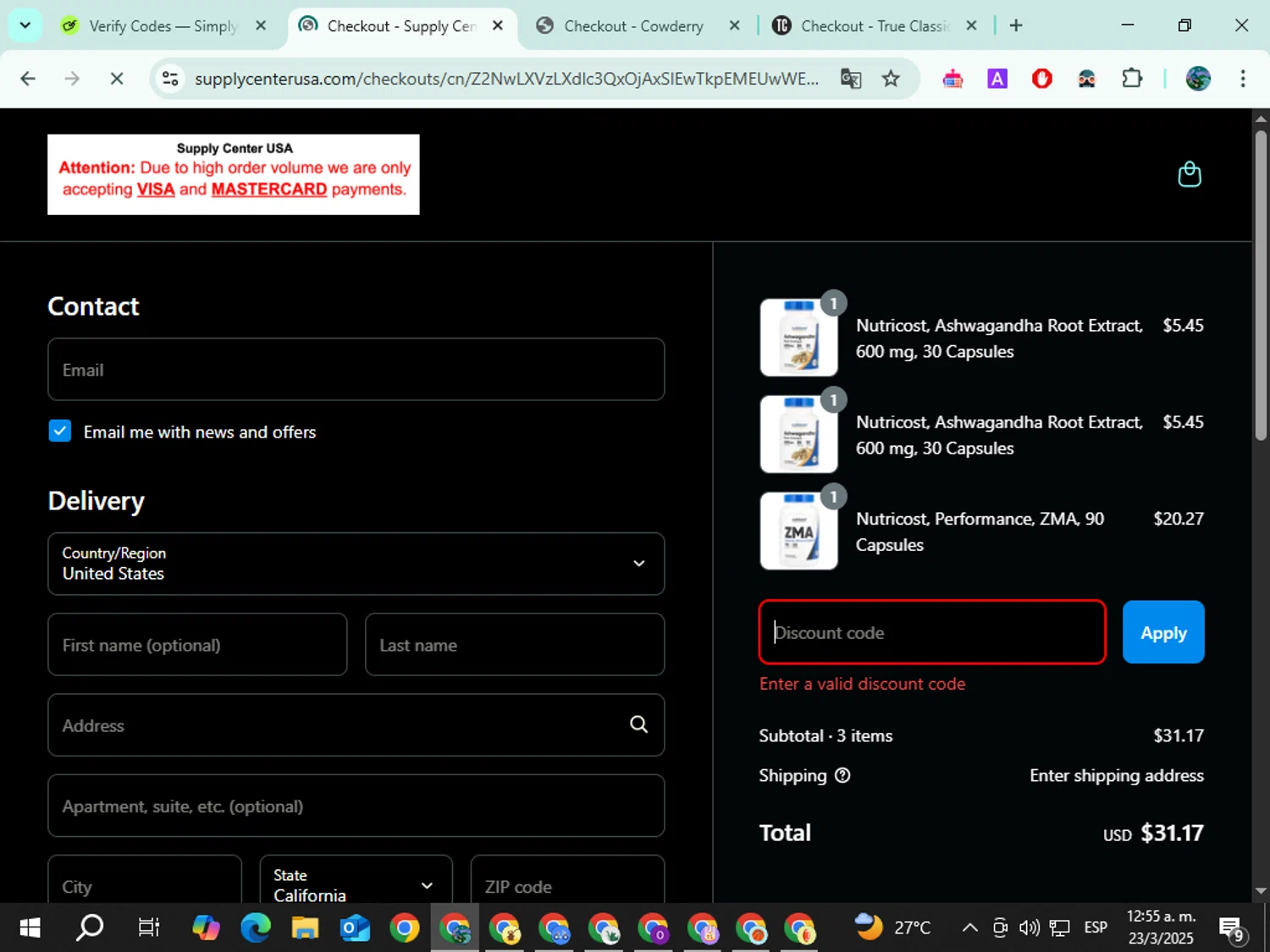Click the Apply discount button
1270x952 pixels.
point(1163,632)
